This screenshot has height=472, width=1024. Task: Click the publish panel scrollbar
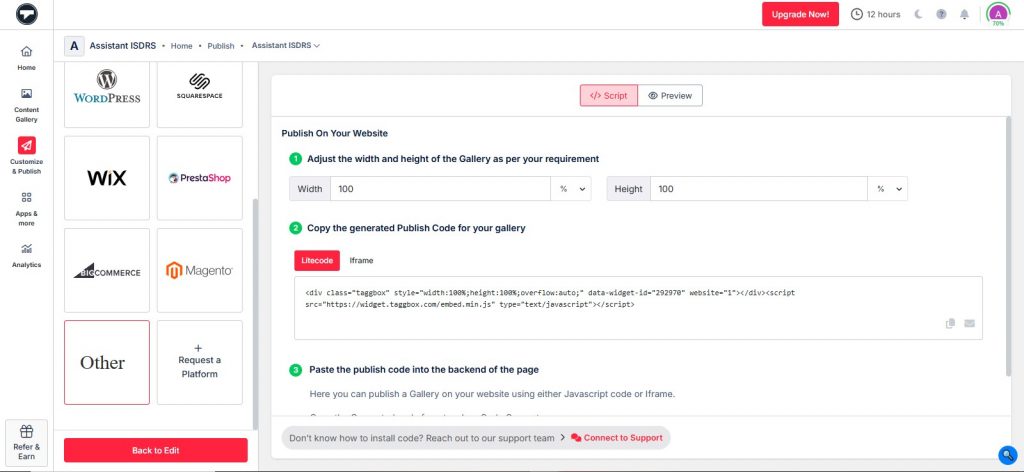1008,245
